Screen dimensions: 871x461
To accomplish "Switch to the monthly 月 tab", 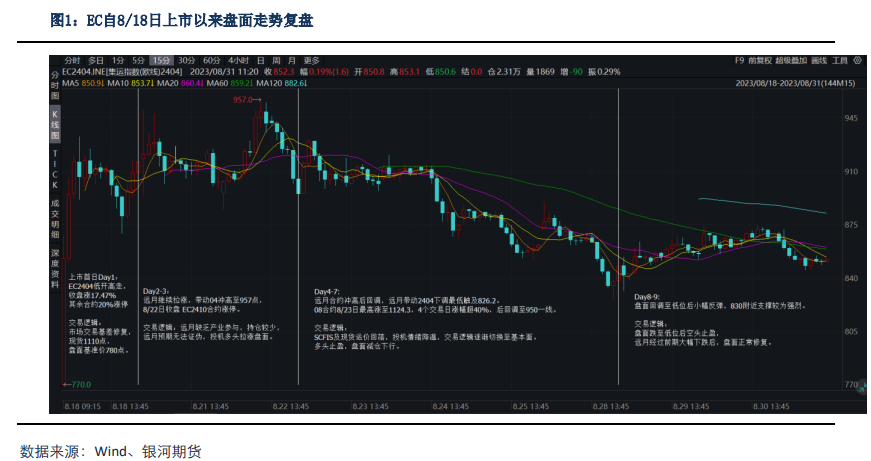I will point(292,61).
